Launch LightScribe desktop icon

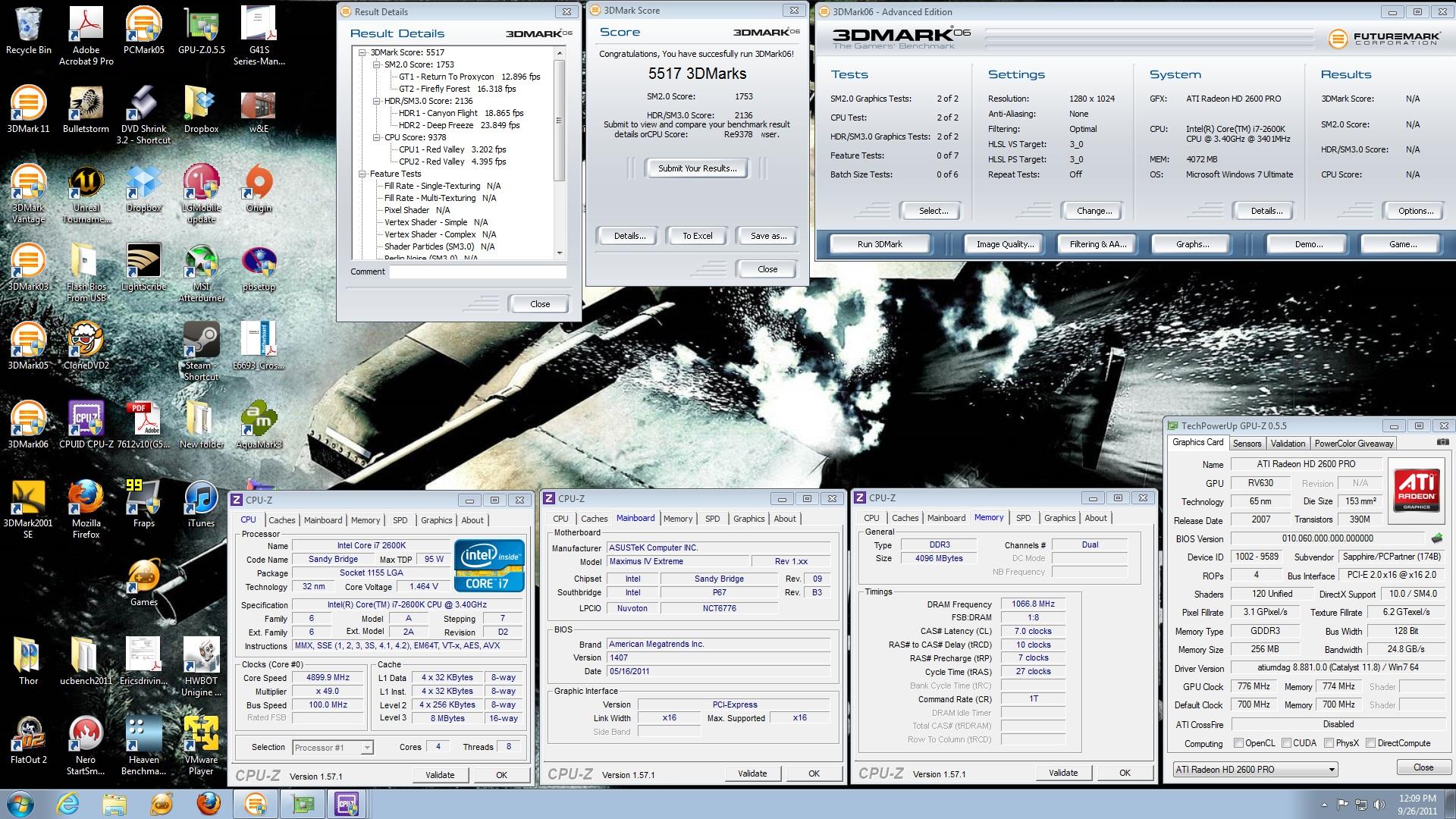(x=143, y=267)
